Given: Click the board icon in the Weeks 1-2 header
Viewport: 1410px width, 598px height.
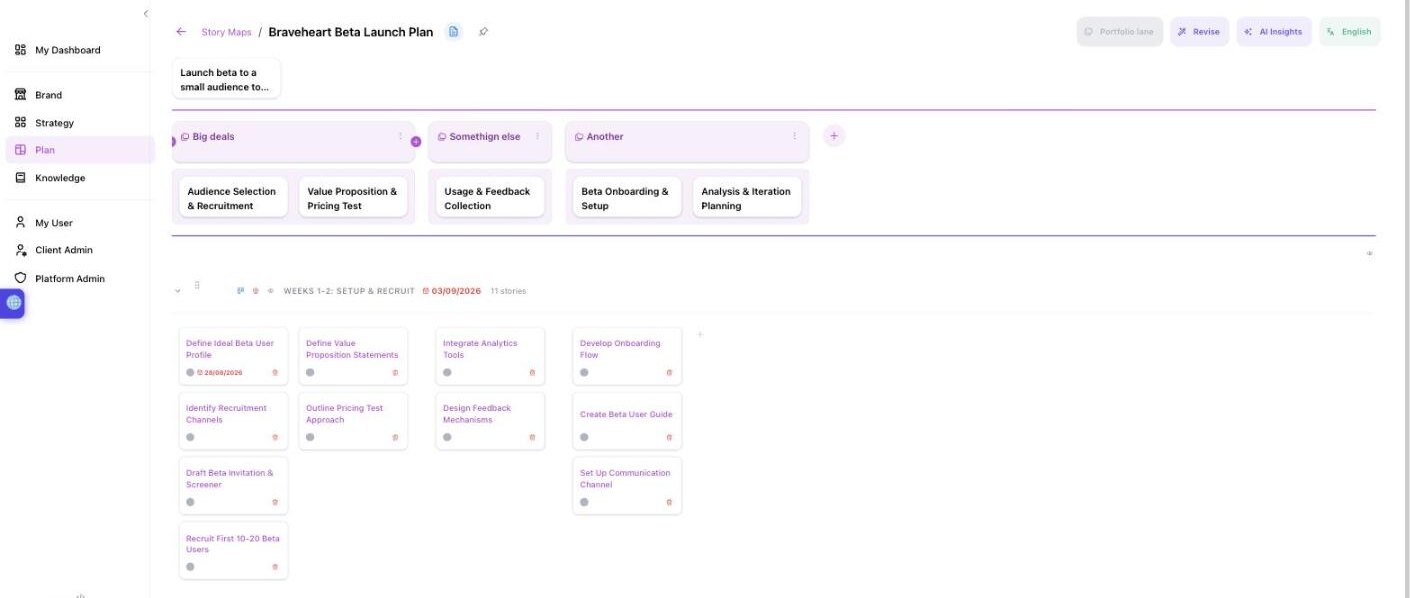Looking at the screenshot, I should 241,291.
